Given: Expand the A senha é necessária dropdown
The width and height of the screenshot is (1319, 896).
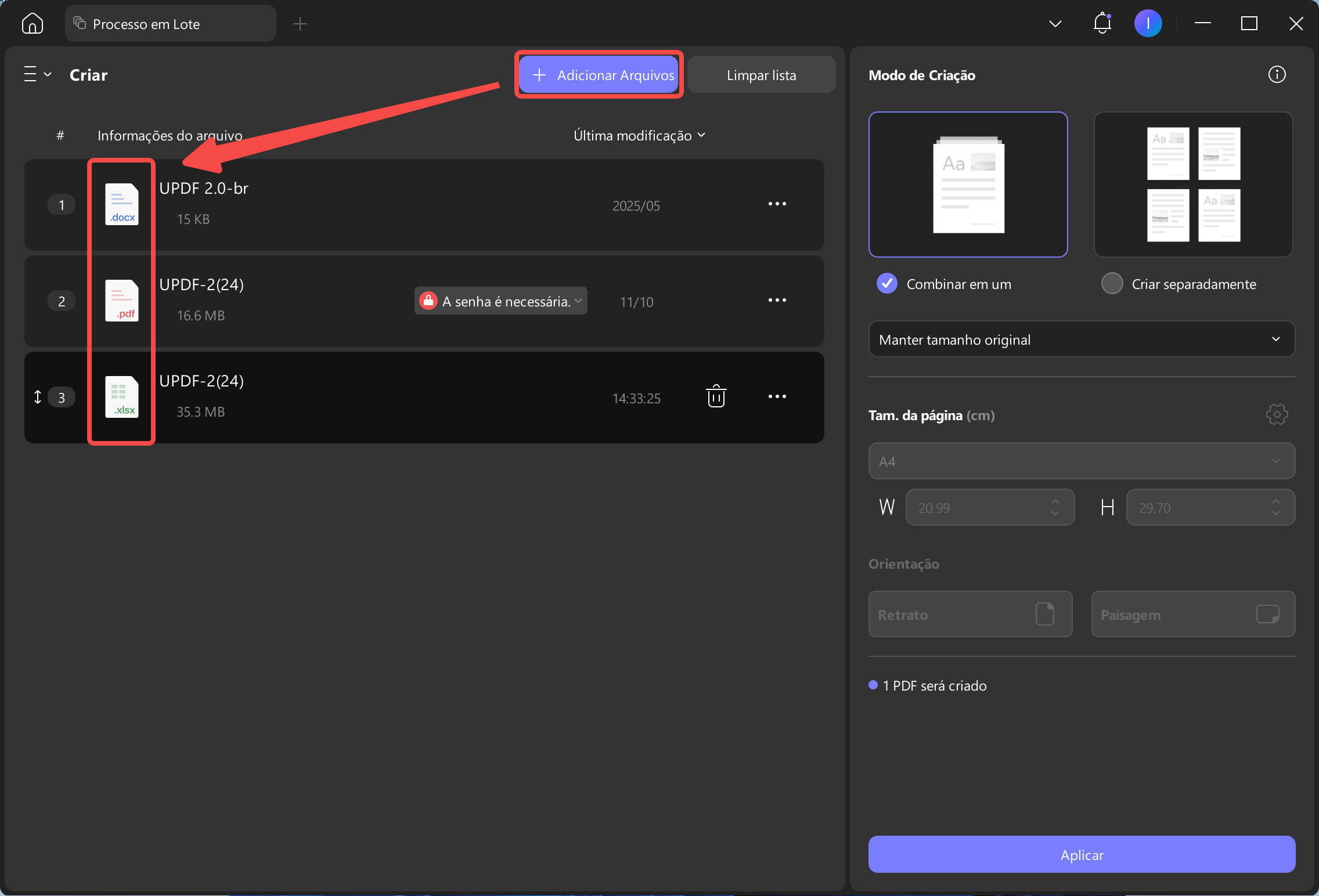Looking at the screenshot, I should click(501, 301).
